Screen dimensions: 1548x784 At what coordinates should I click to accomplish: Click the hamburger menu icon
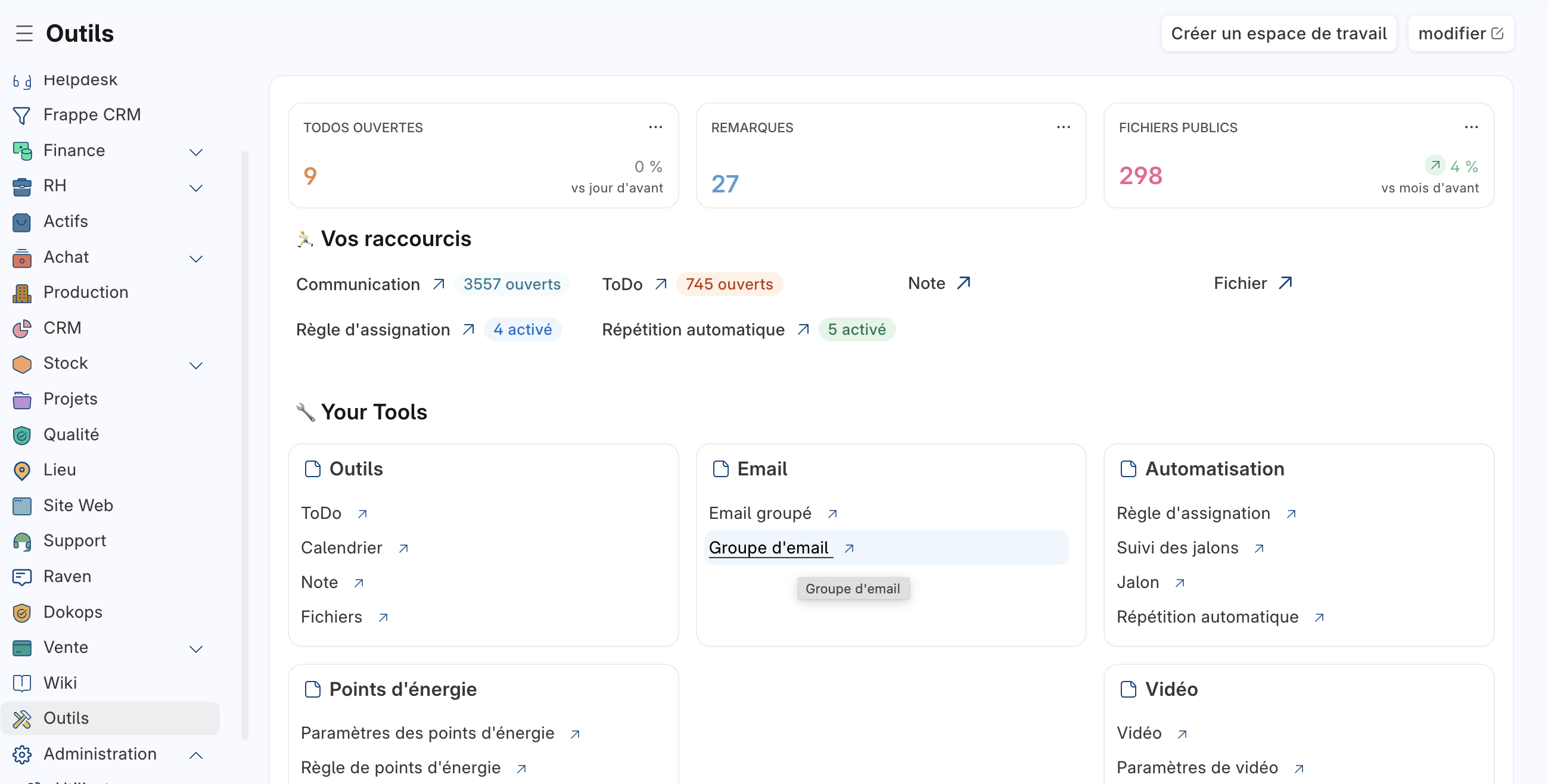coord(24,33)
